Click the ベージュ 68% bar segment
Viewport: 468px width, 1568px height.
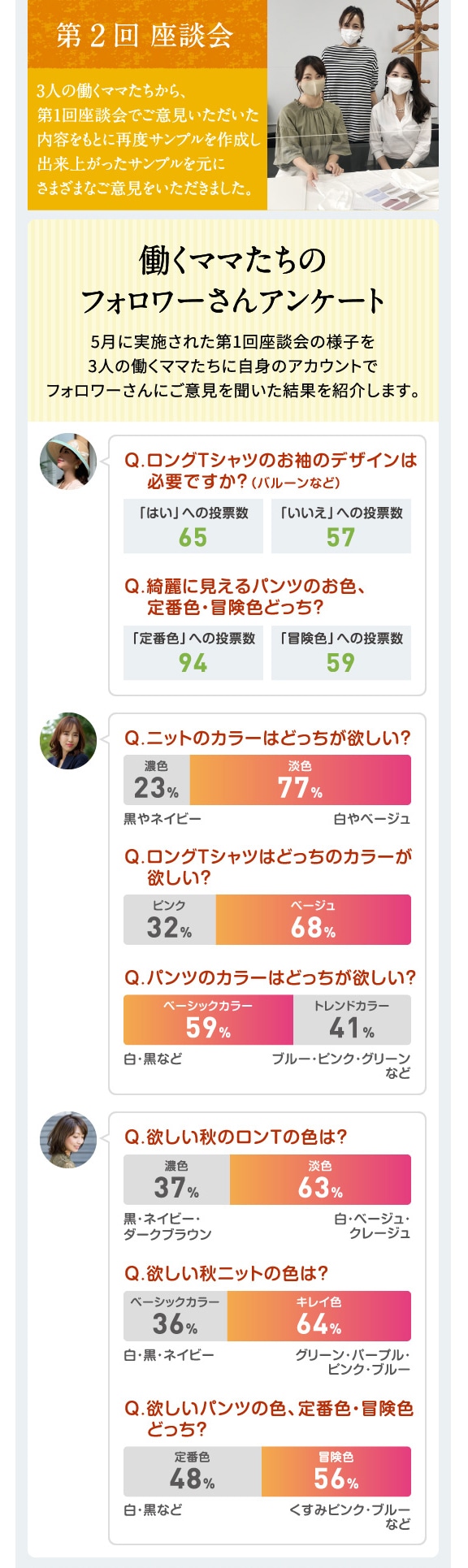[x=314, y=920]
